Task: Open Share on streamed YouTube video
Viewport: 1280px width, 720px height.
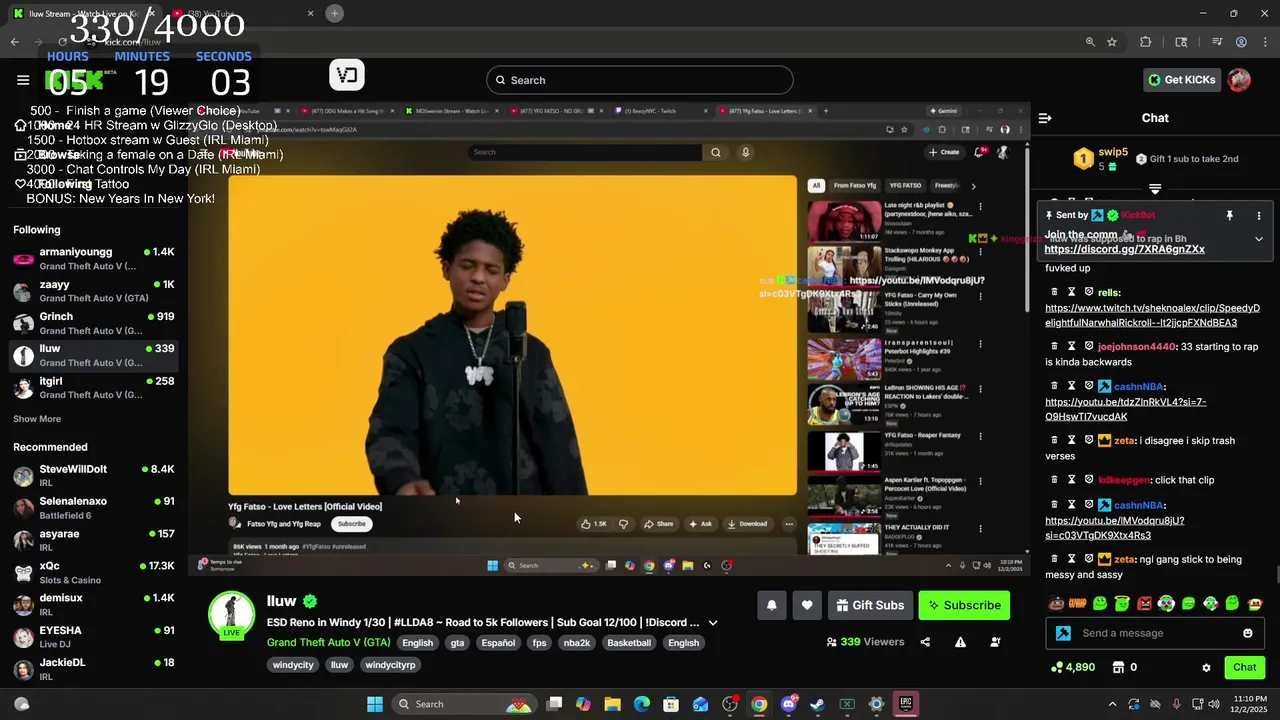Action: (658, 524)
